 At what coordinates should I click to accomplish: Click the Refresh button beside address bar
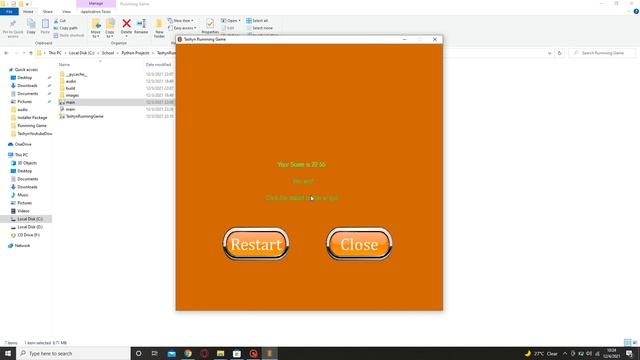coord(560,53)
